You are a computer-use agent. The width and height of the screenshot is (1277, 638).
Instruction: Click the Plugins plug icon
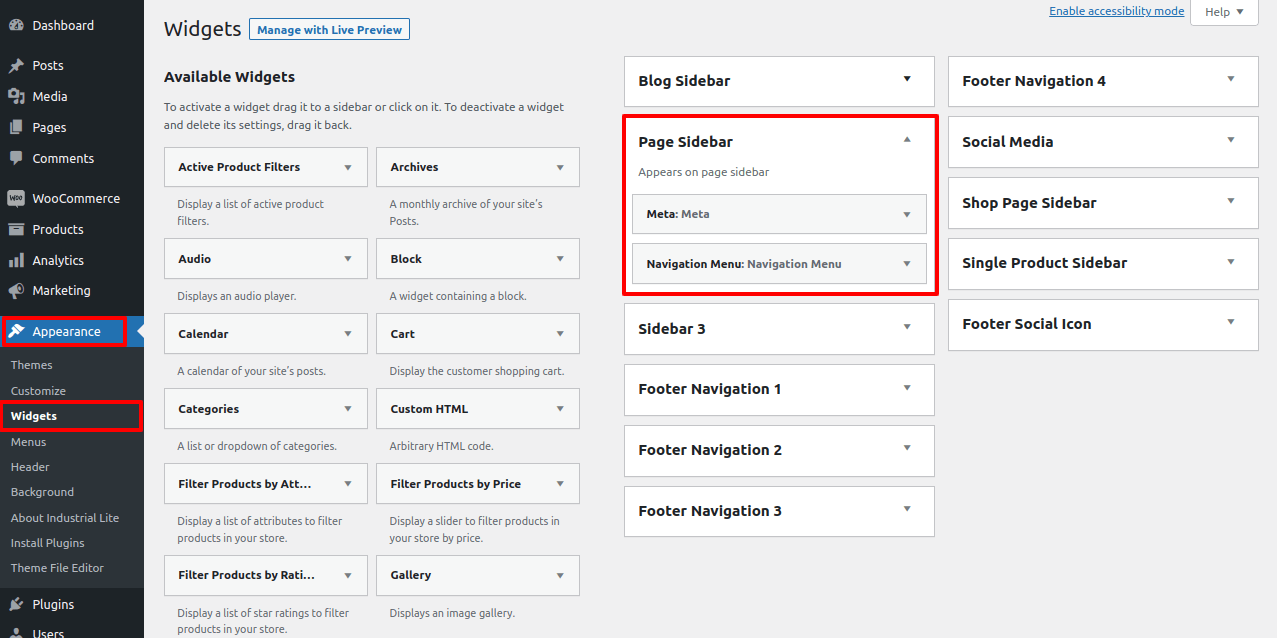(16, 605)
